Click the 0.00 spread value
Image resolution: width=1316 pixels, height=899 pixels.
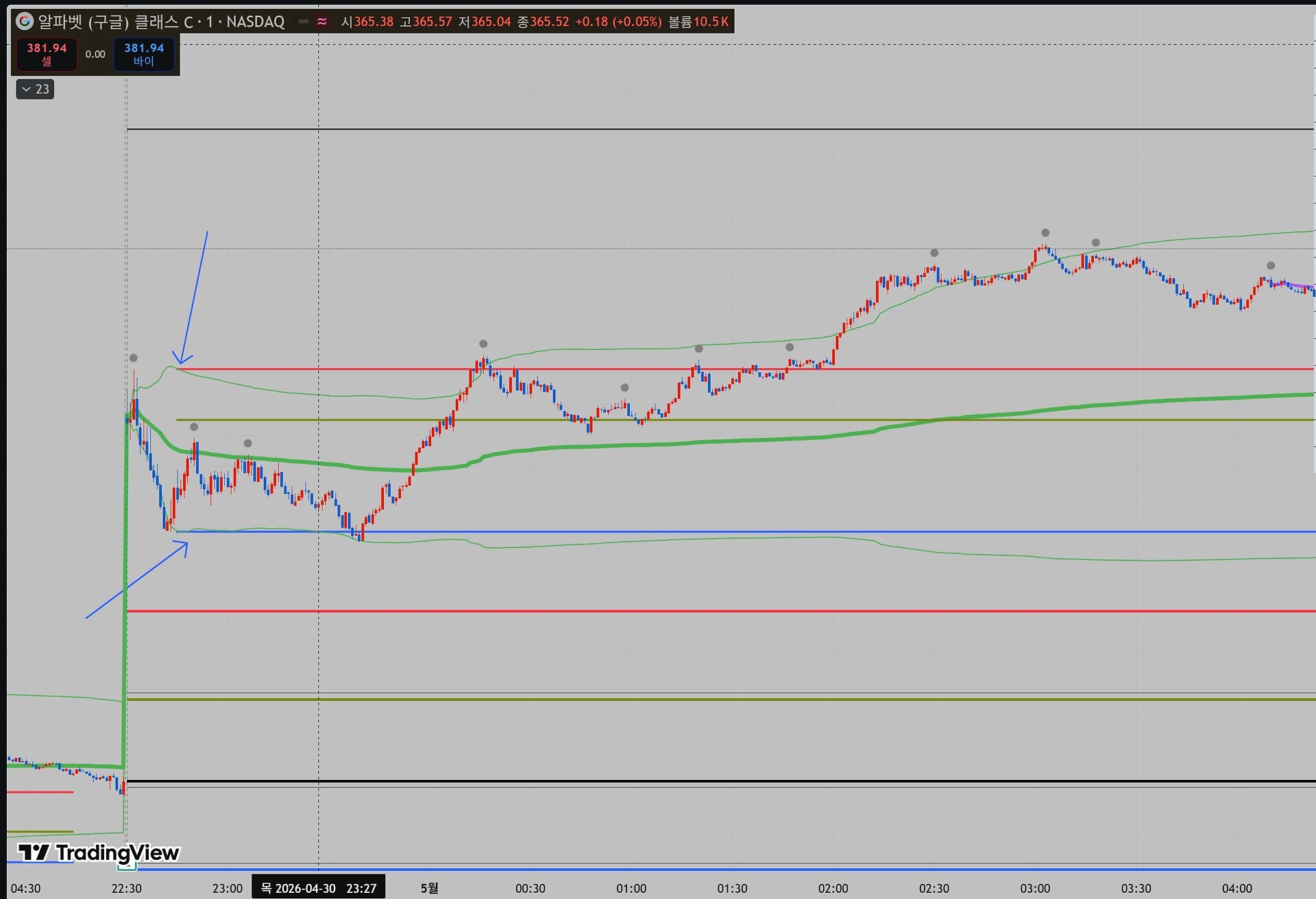[95, 54]
